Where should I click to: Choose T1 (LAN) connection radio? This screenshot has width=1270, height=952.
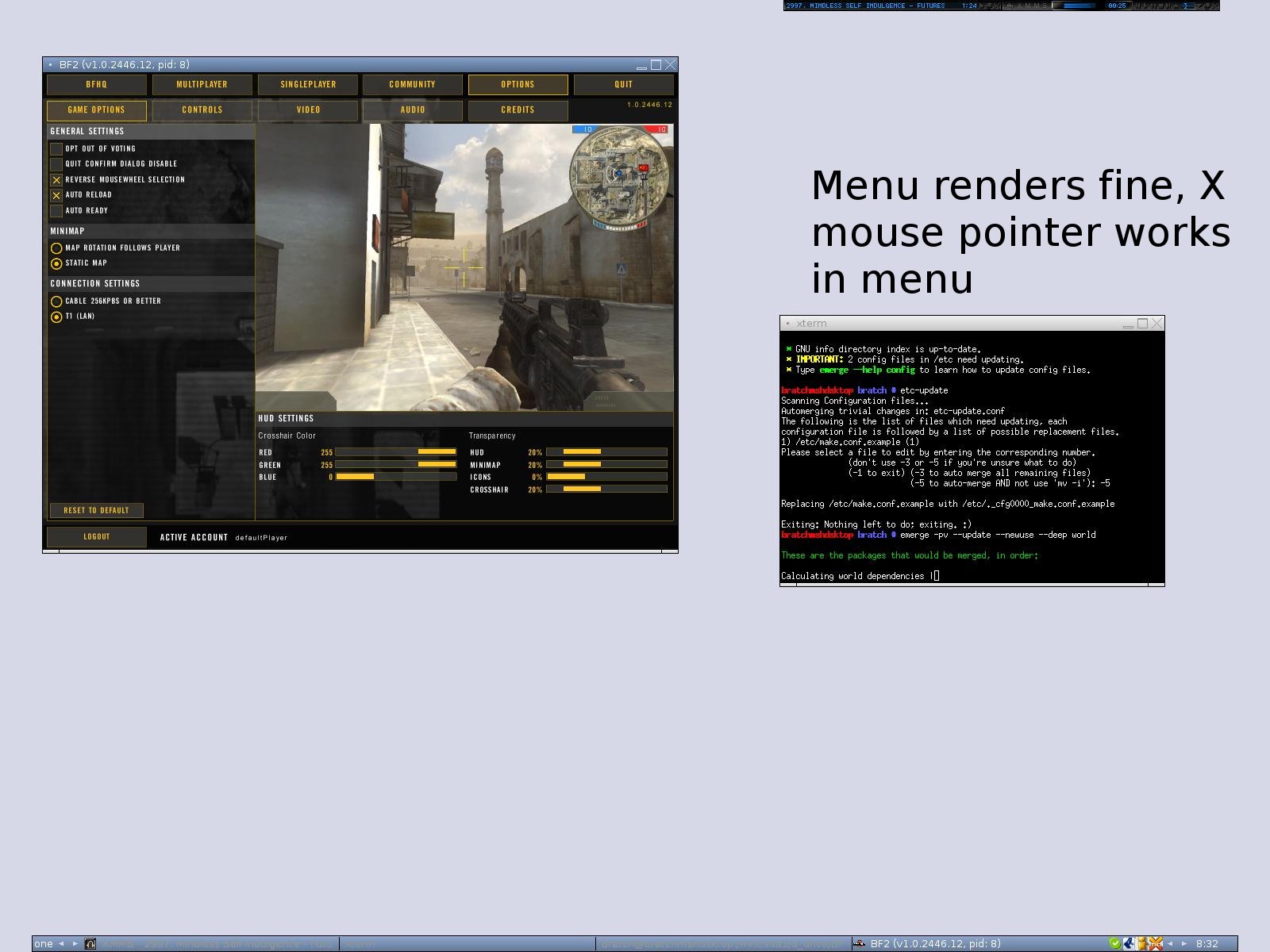click(56, 317)
